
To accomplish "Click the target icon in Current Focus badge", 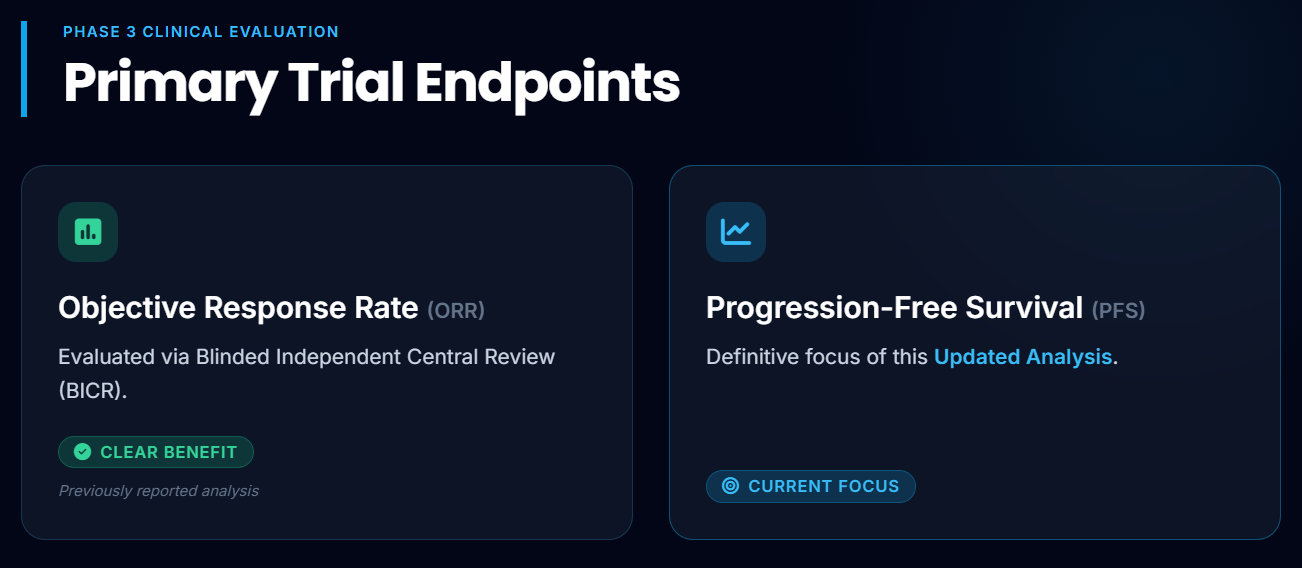I will click(x=731, y=486).
